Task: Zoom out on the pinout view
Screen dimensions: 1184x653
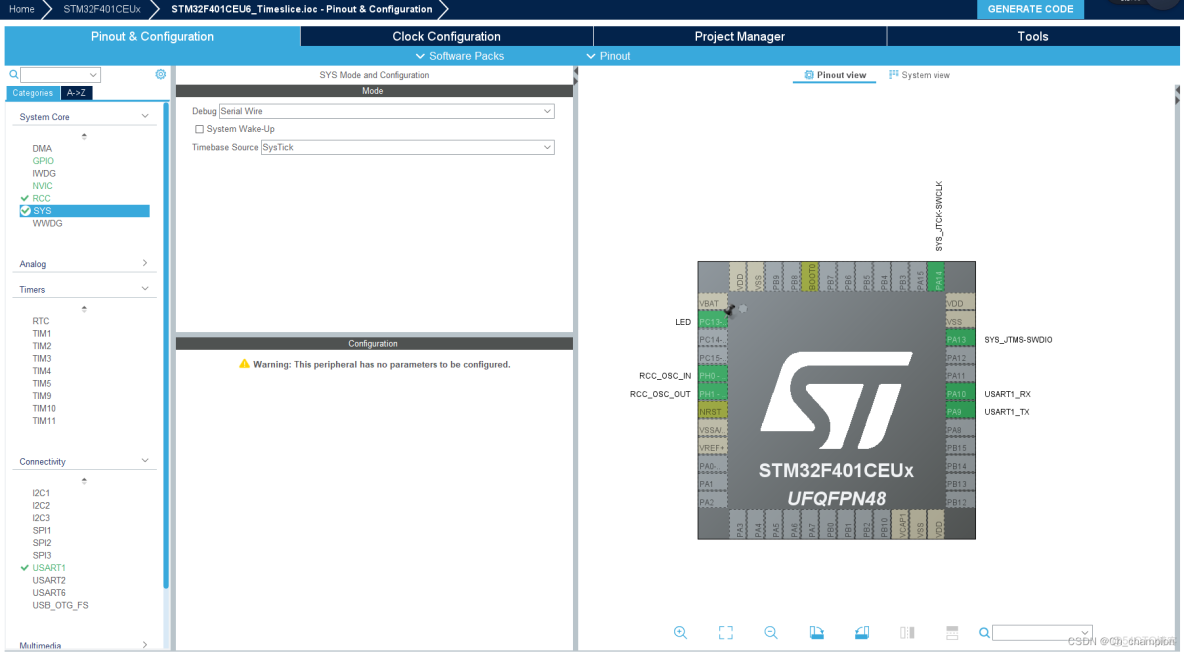Action: click(770, 632)
